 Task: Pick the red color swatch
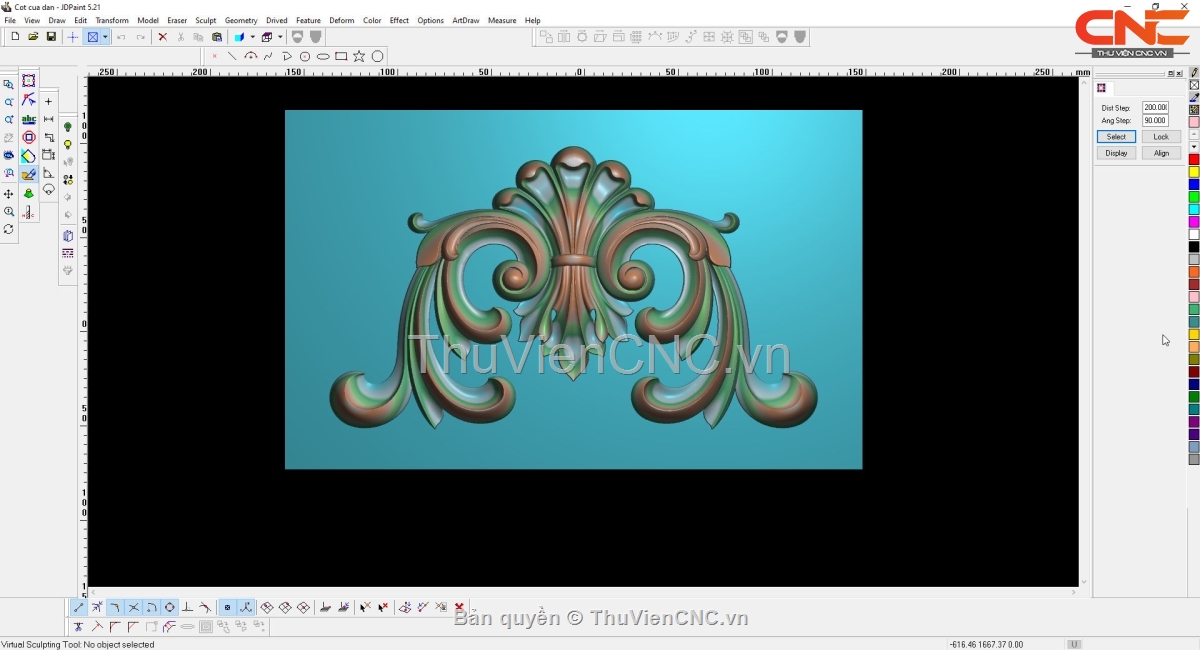[x=1194, y=160]
